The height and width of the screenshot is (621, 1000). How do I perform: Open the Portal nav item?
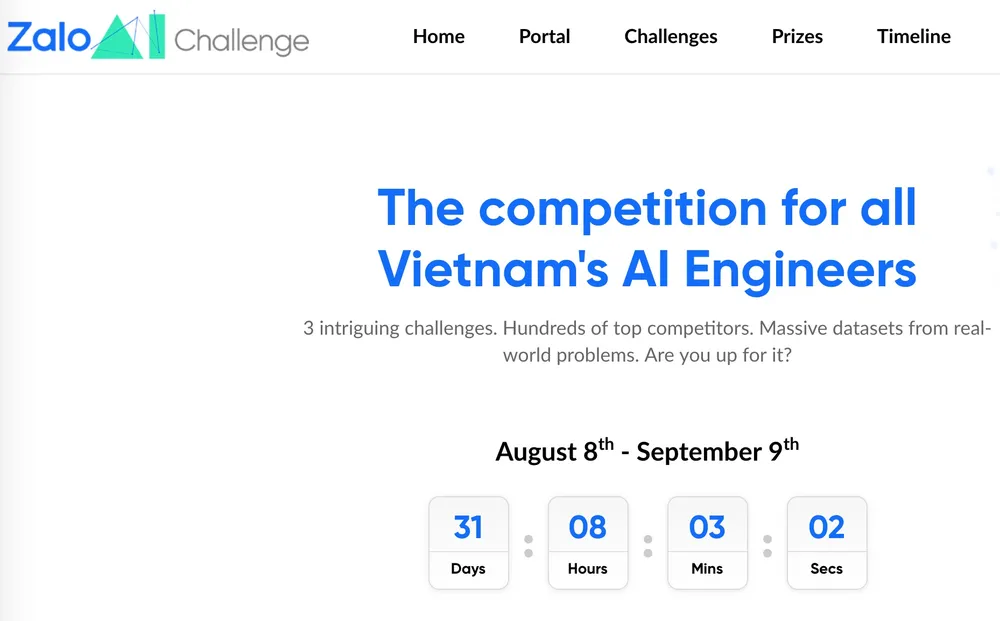pos(545,36)
